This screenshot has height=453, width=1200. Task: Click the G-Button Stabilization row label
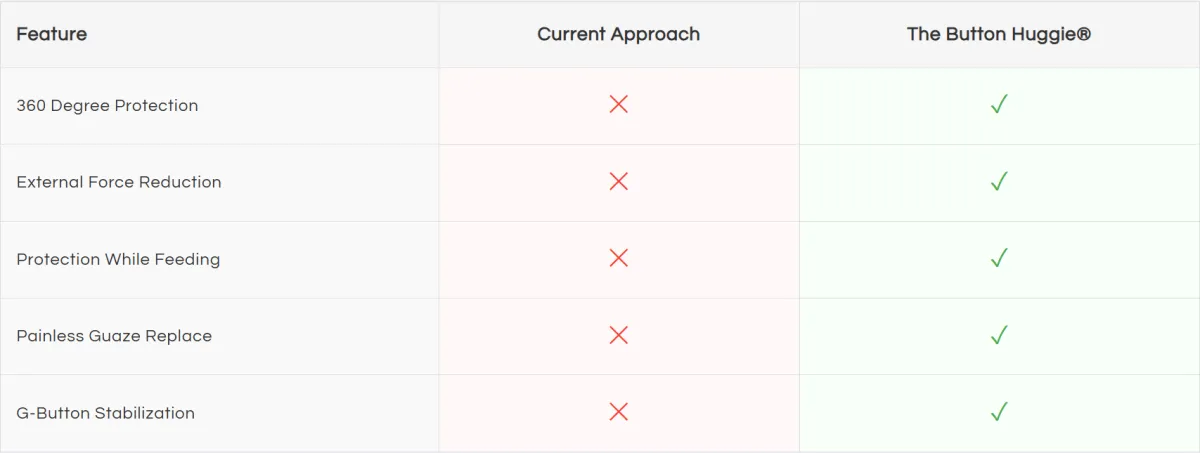tap(106, 413)
